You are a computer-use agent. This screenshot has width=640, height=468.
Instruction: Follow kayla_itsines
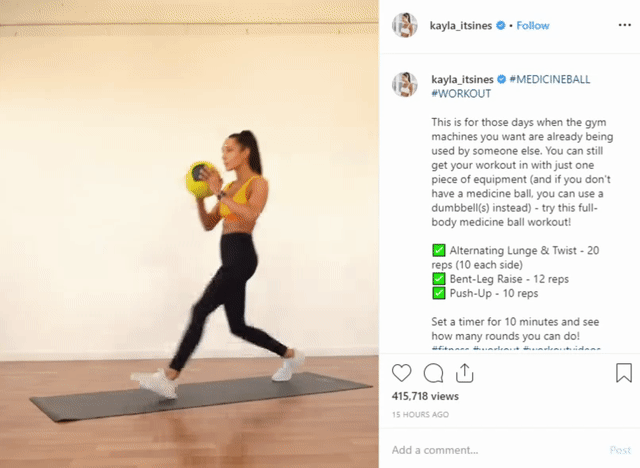click(533, 25)
